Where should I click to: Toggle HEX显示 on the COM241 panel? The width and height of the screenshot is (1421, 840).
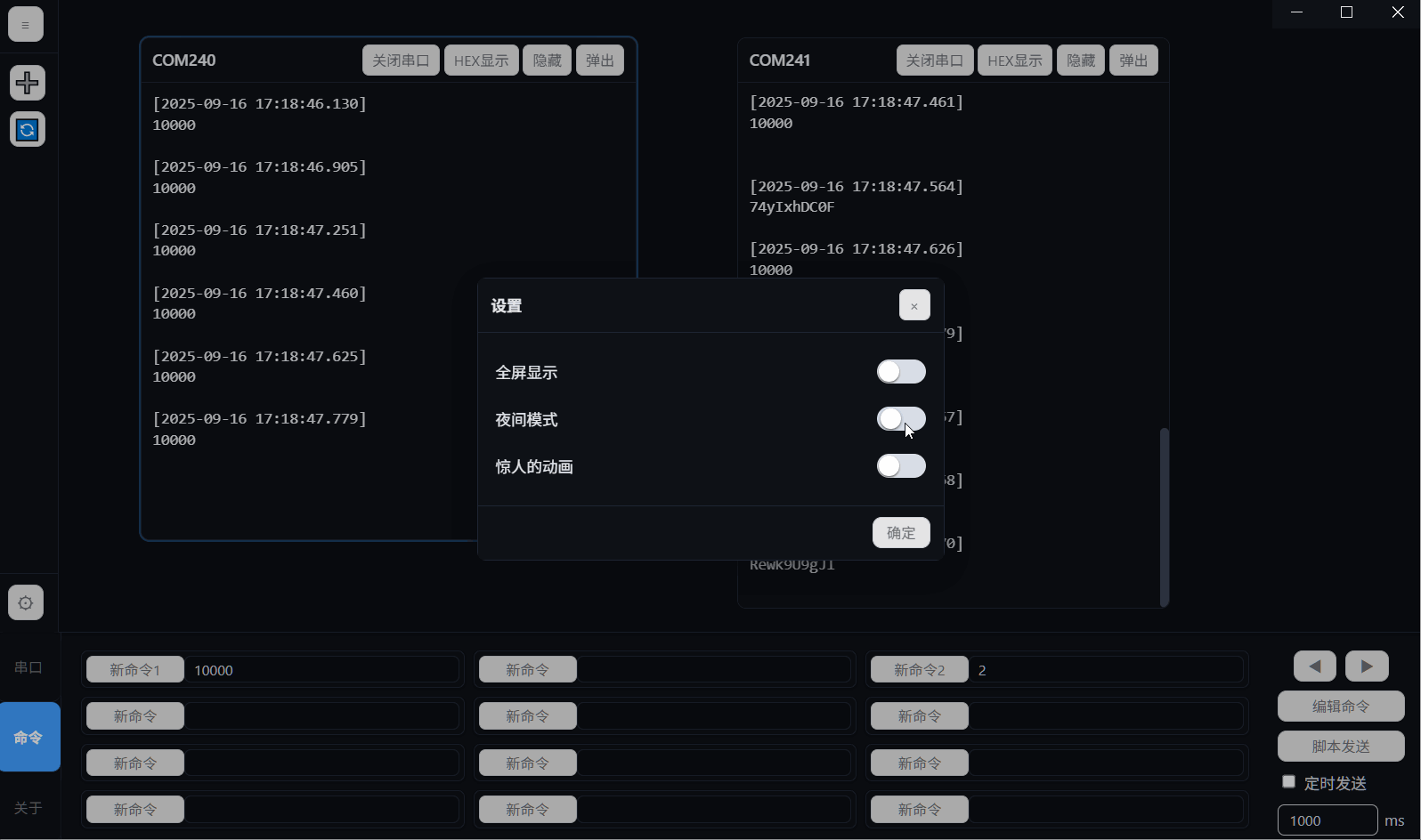(x=1014, y=61)
